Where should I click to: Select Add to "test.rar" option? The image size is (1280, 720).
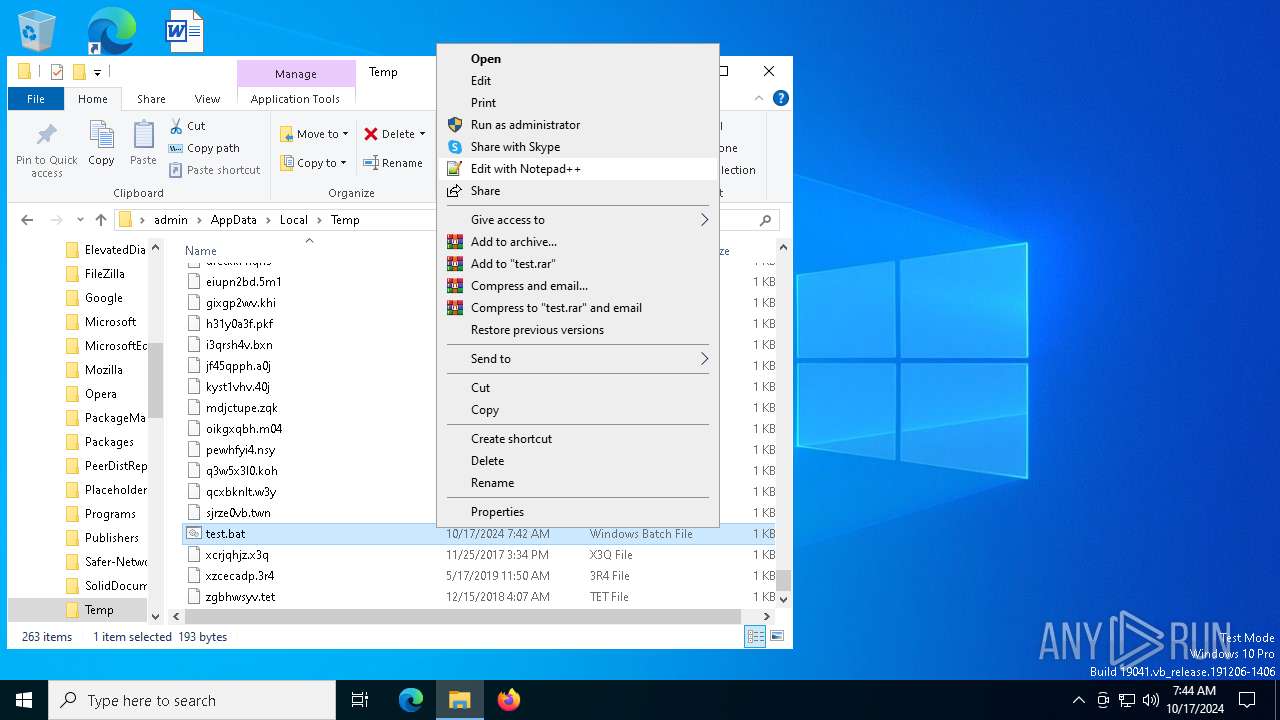click(578, 264)
